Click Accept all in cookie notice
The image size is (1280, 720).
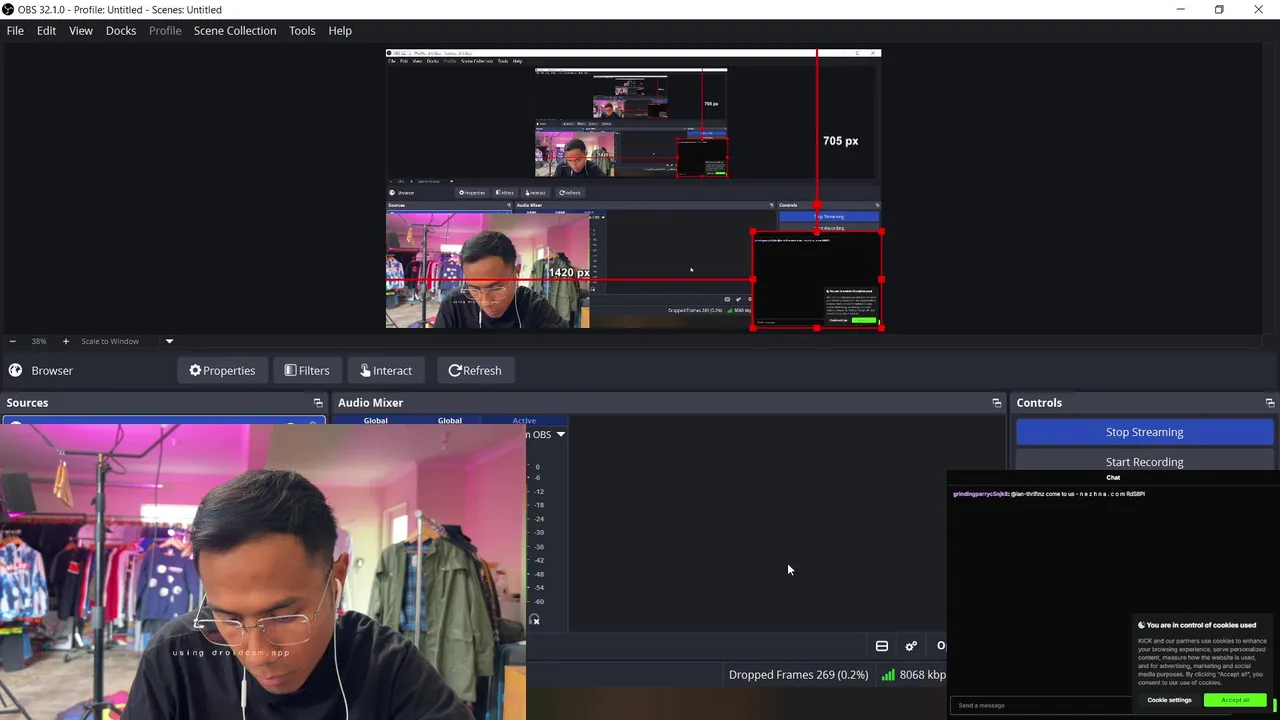(1235, 700)
